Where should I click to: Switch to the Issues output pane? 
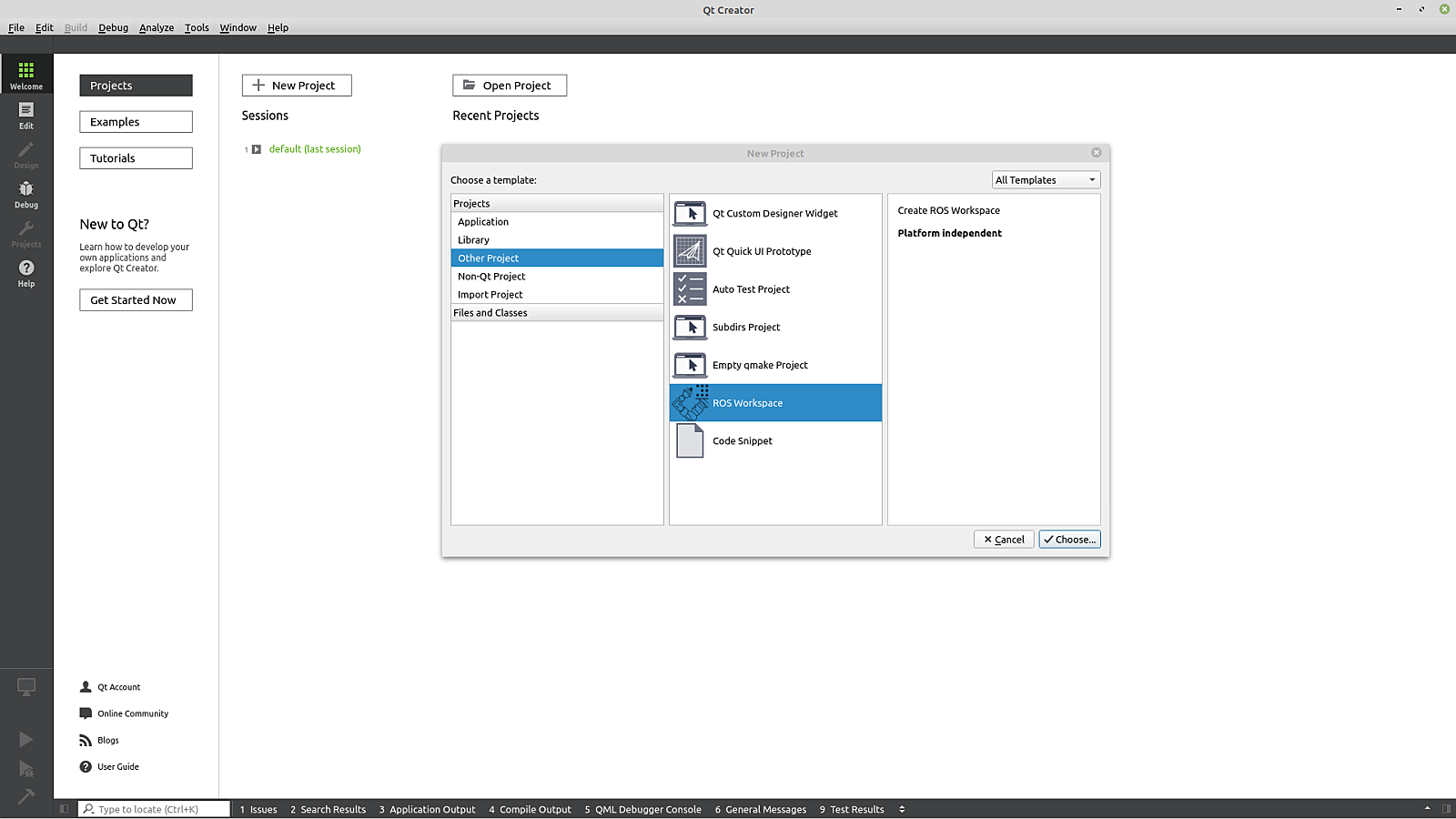(258, 809)
